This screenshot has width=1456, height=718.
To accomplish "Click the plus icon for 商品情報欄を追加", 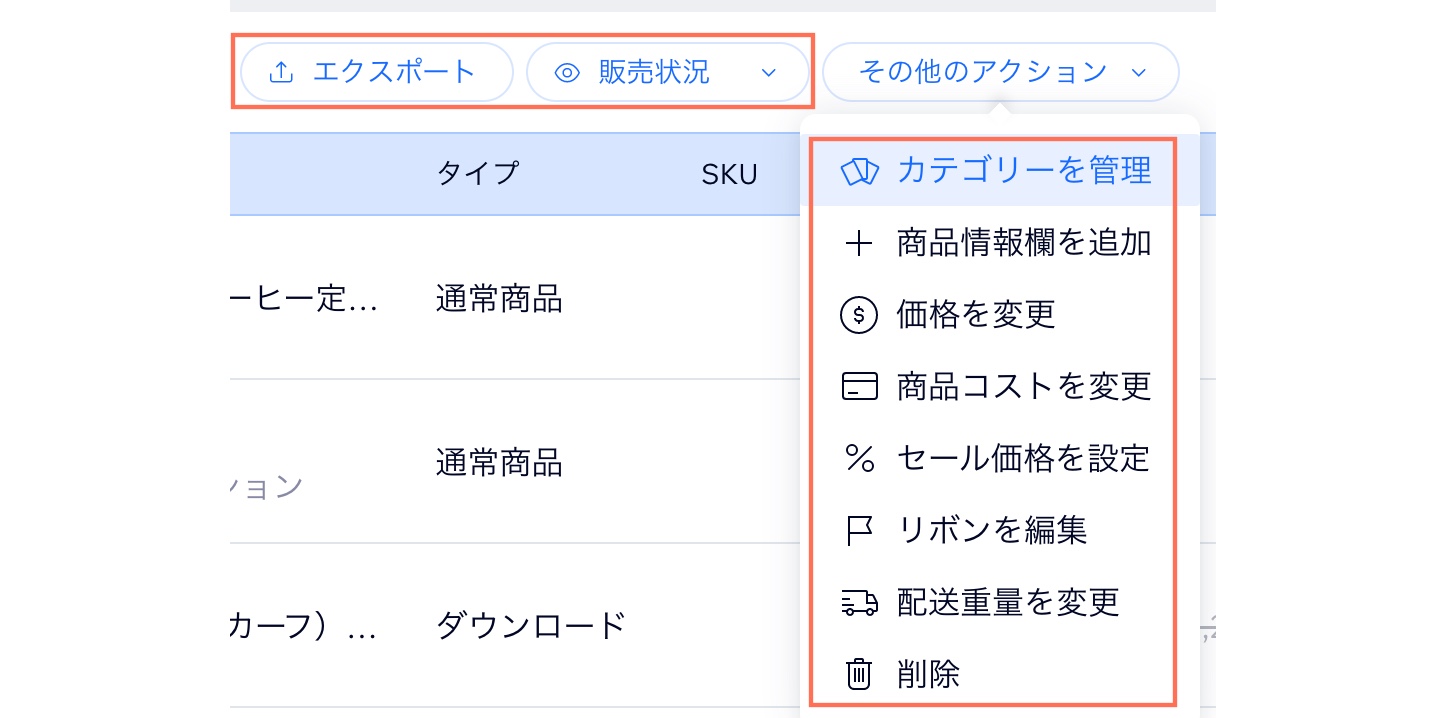I will [859, 243].
